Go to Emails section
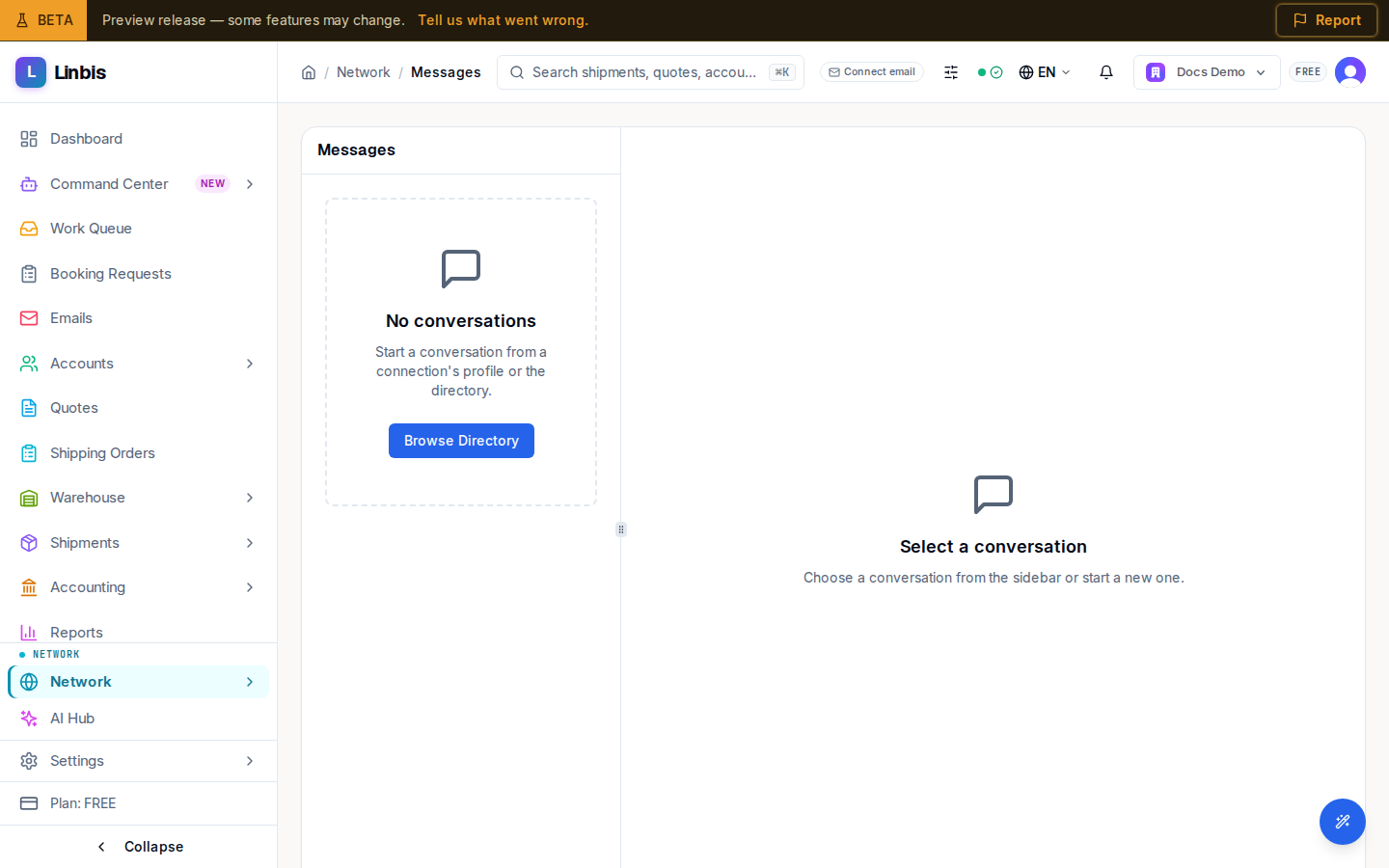 [138, 318]
